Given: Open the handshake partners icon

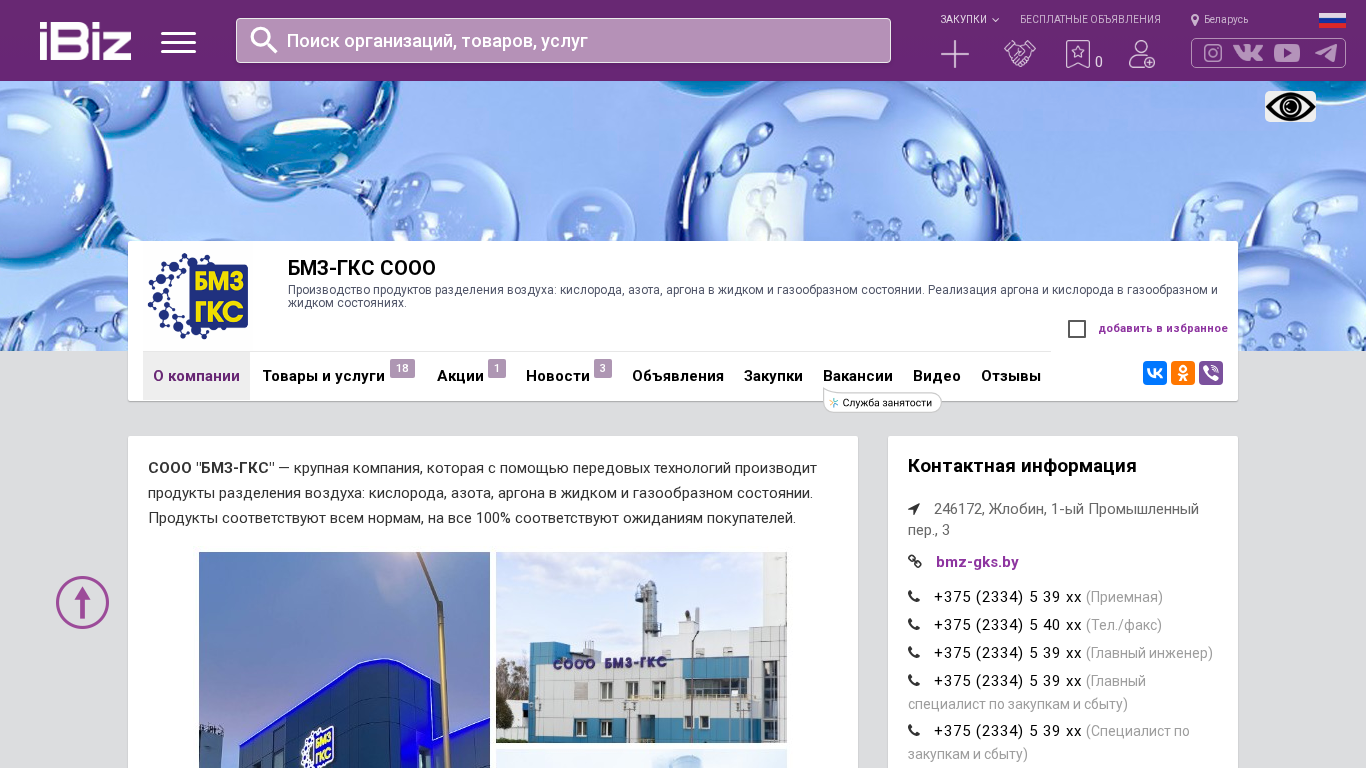Looking at the screenshot, I should [x=1020, y=54].
